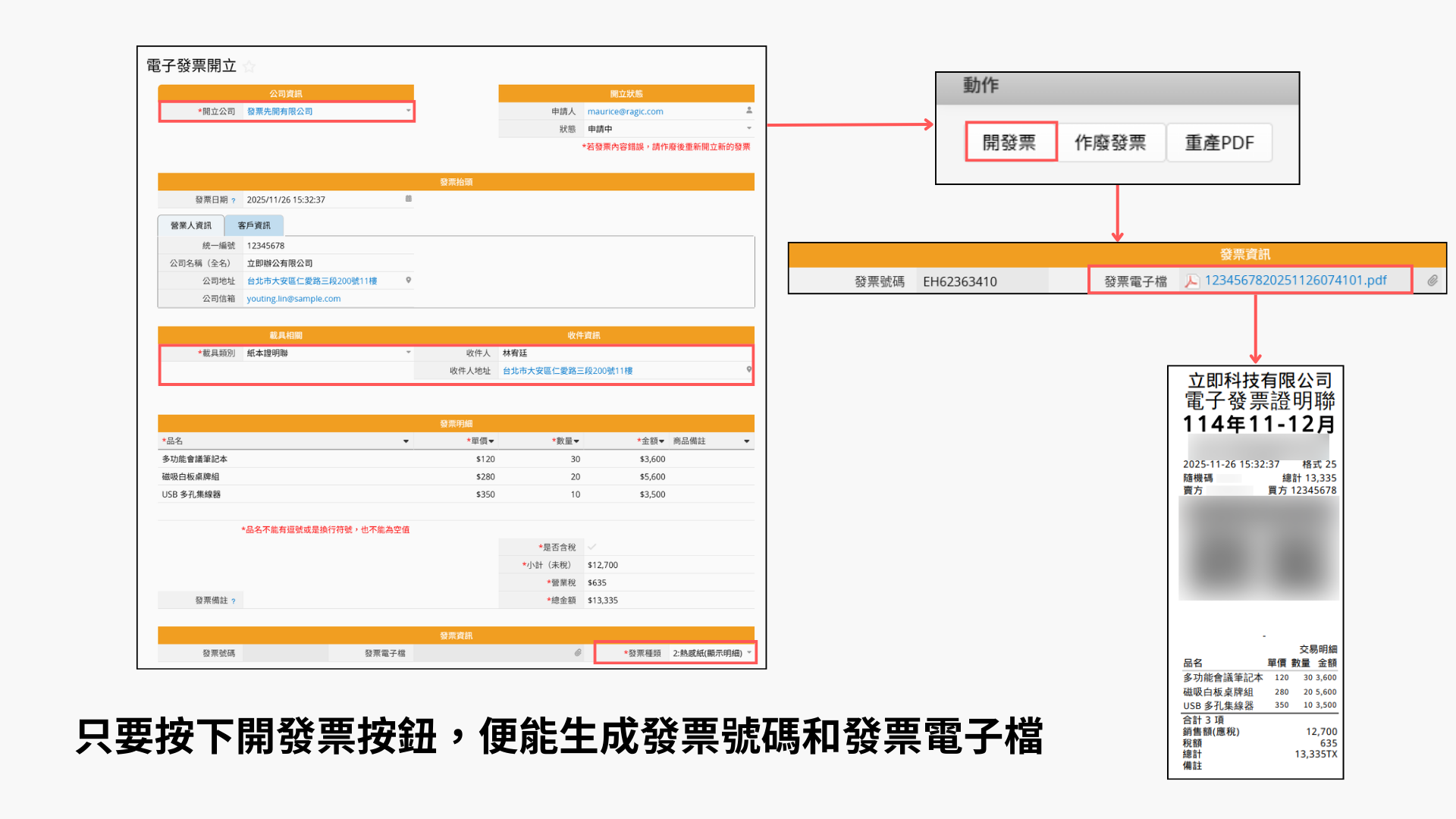Open the 載具類別 dropdown
The width and height of the screenshot is (1456, 819).
click(408, 353)
